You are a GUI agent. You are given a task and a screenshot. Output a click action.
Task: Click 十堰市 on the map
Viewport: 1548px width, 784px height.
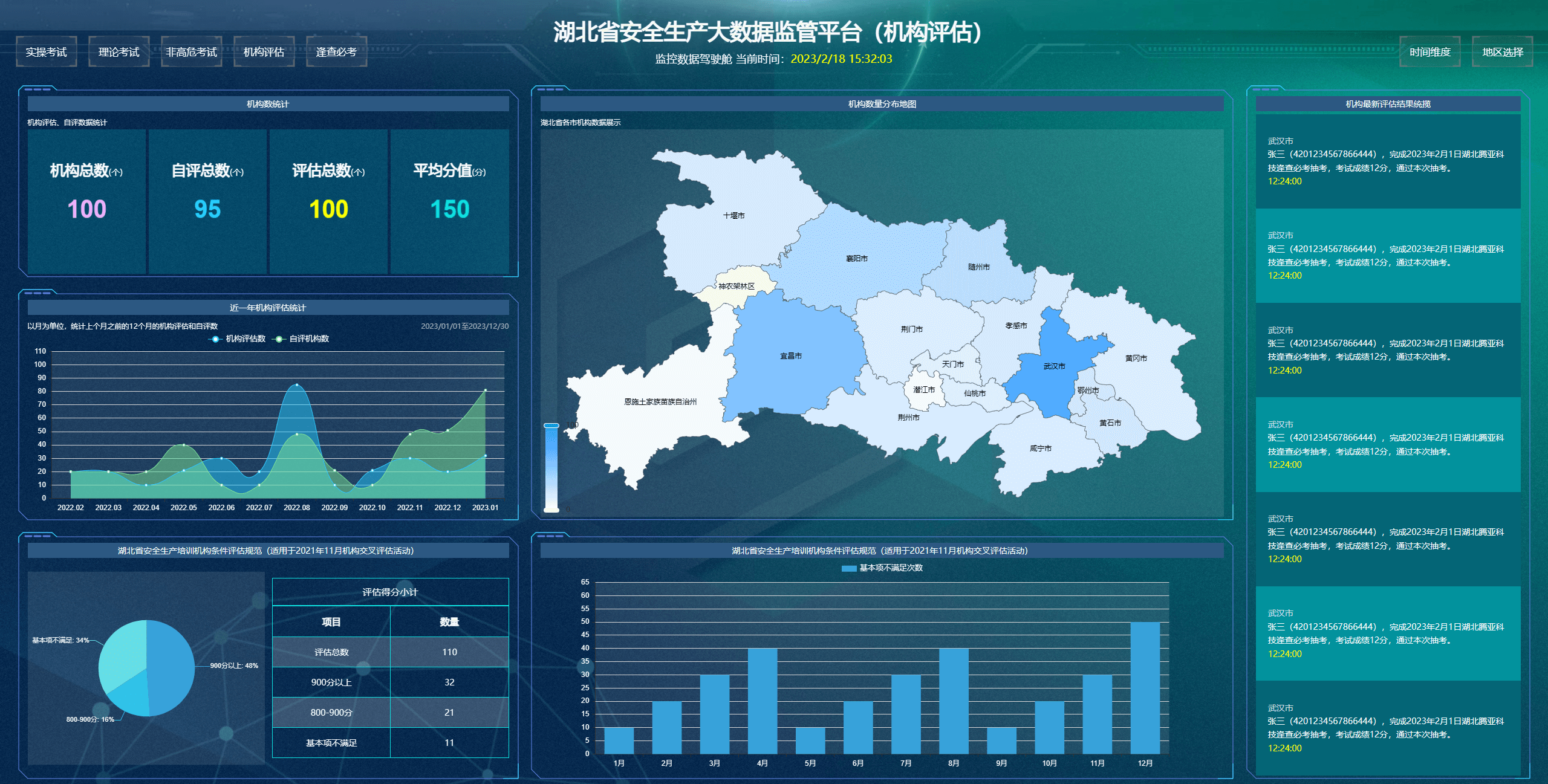coord(734,215)
